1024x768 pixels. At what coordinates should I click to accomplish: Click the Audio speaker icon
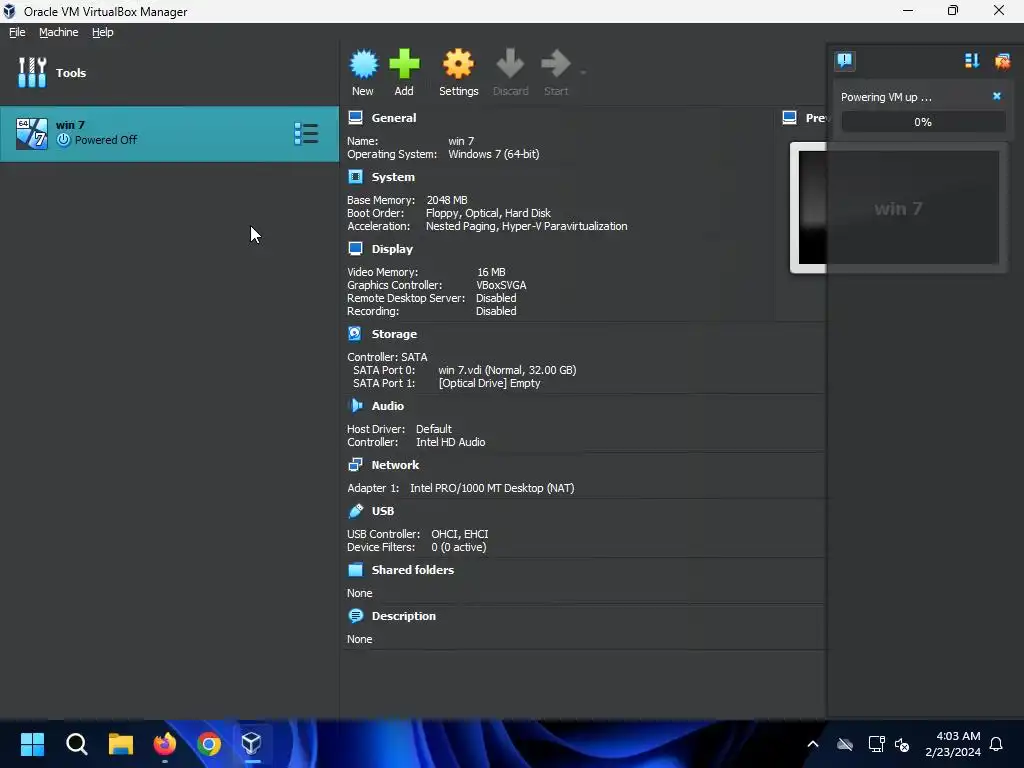tap(355, 405)
